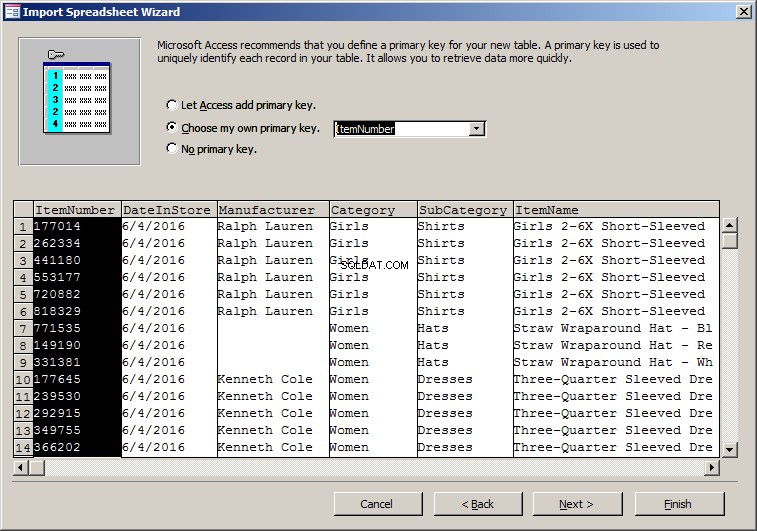Click item number 818329 cell
Screen dimensions: 757x531
point(77,311)
